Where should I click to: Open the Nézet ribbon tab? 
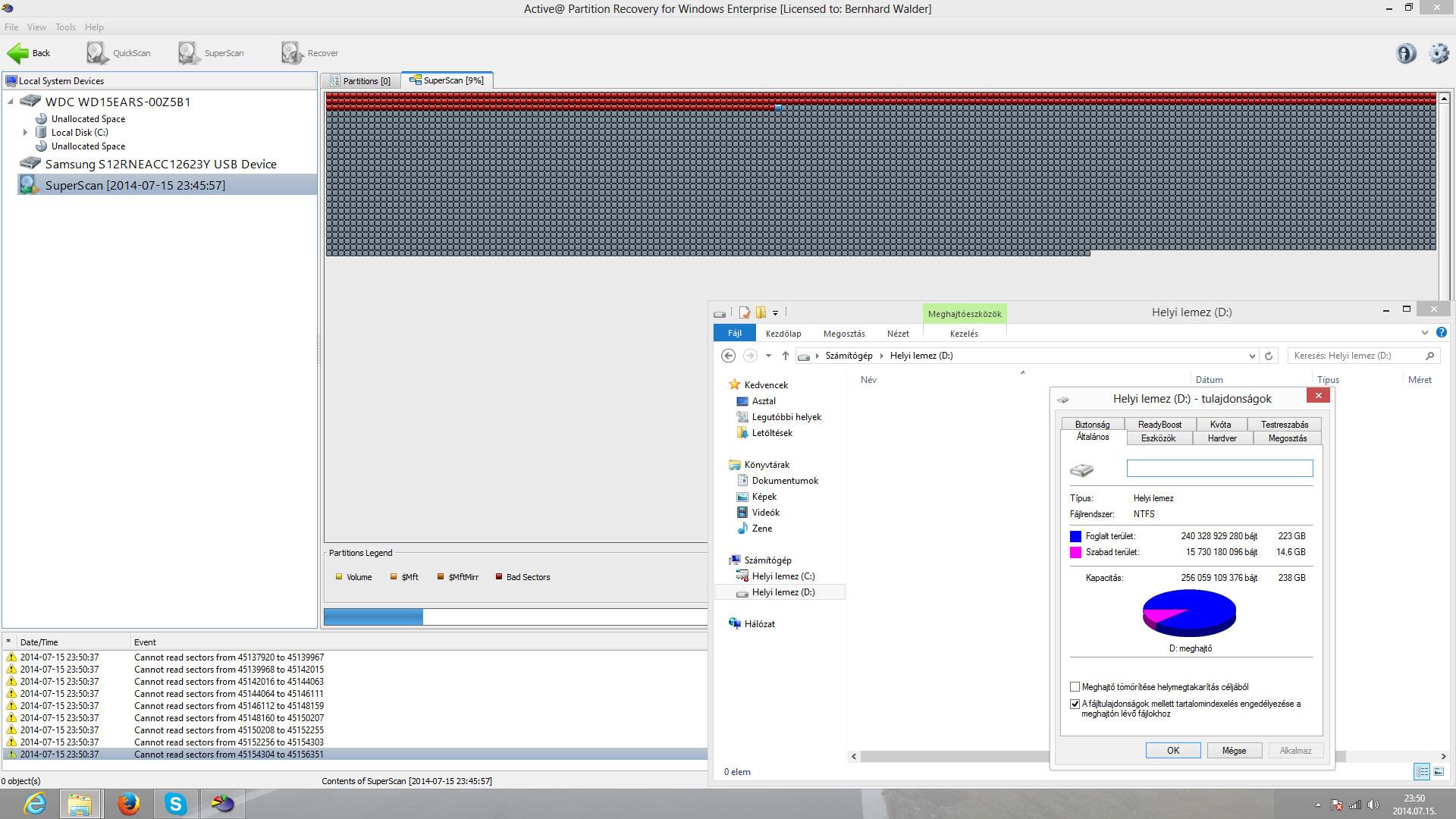point(898,334)
